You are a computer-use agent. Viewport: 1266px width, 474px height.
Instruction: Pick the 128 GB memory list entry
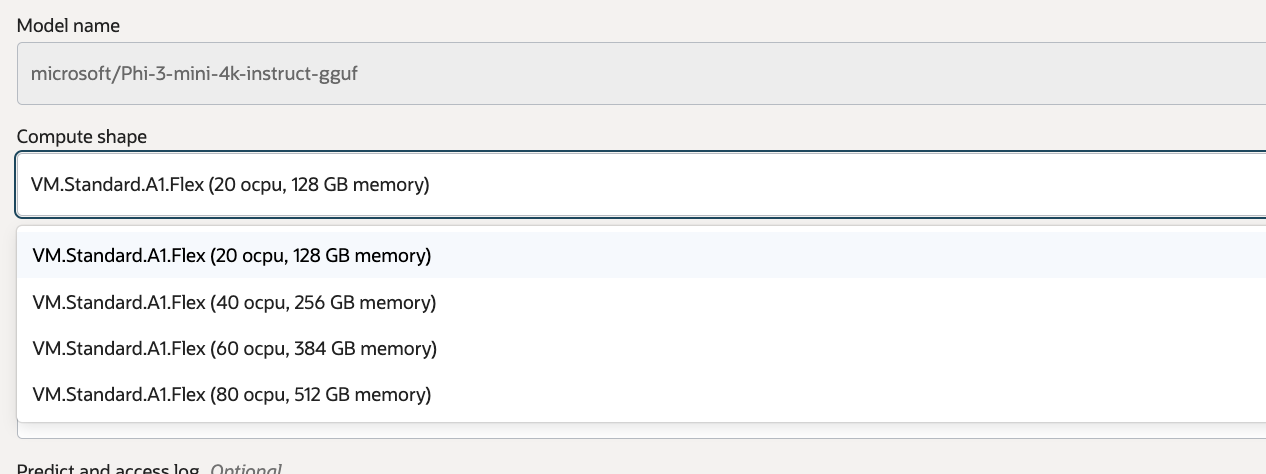coord(232,256)
